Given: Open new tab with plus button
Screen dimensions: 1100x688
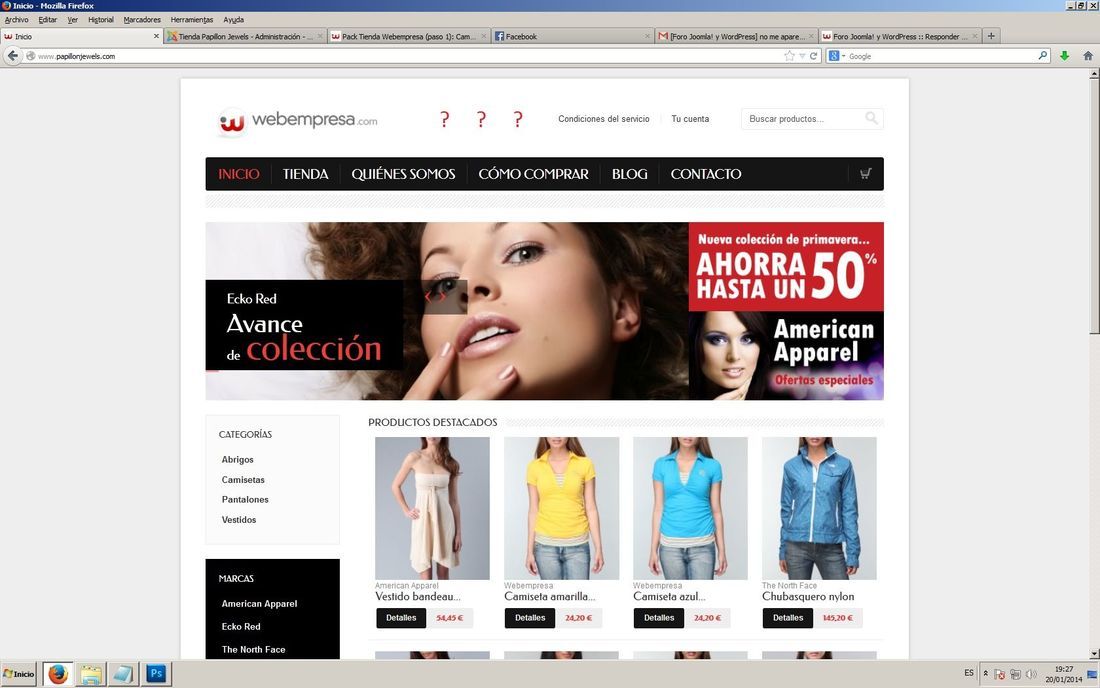Looking at the screenshot, I should pyautogui.click(x=991, y=36).
